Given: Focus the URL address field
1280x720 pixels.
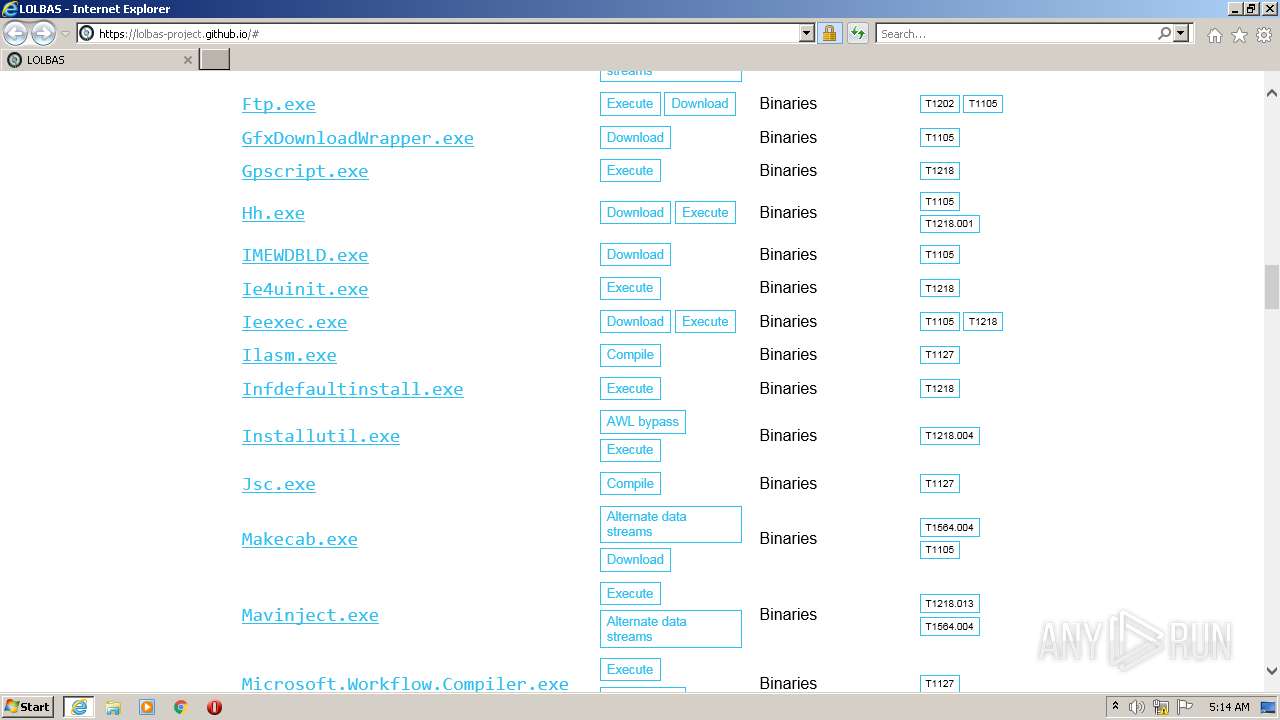Looking at the screenshot, I should point(448,33).
